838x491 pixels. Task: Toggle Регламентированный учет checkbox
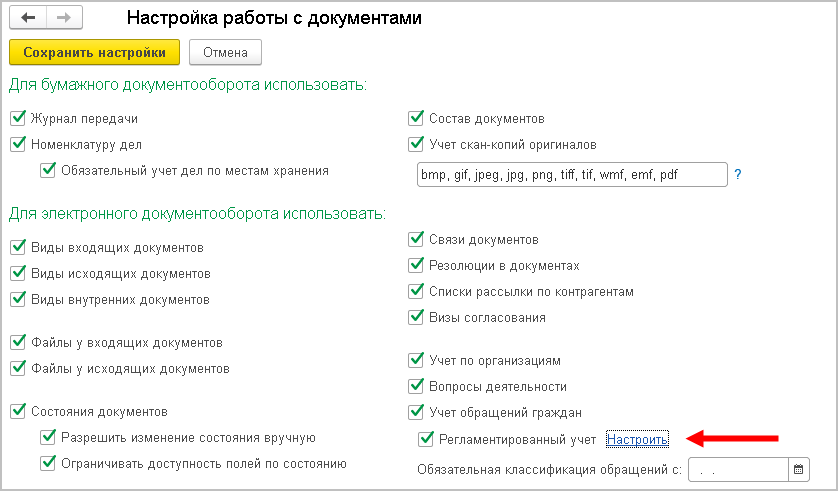click(x=427, y=438)
